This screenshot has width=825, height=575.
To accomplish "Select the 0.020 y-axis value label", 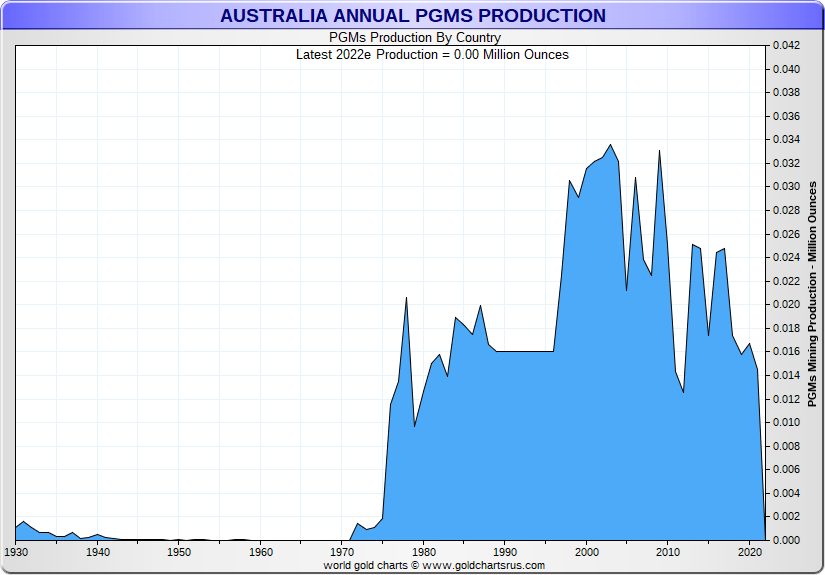I will [787, 304].
